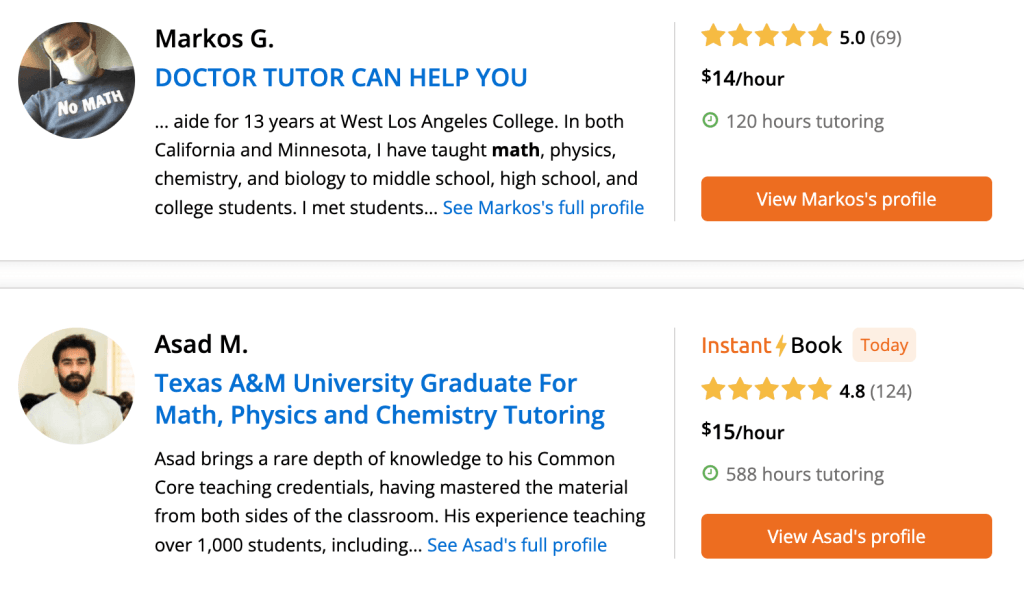This screenshot has height=593, width=1024.
Task: Click Asad's star rating icons
Action: (766, 390)
